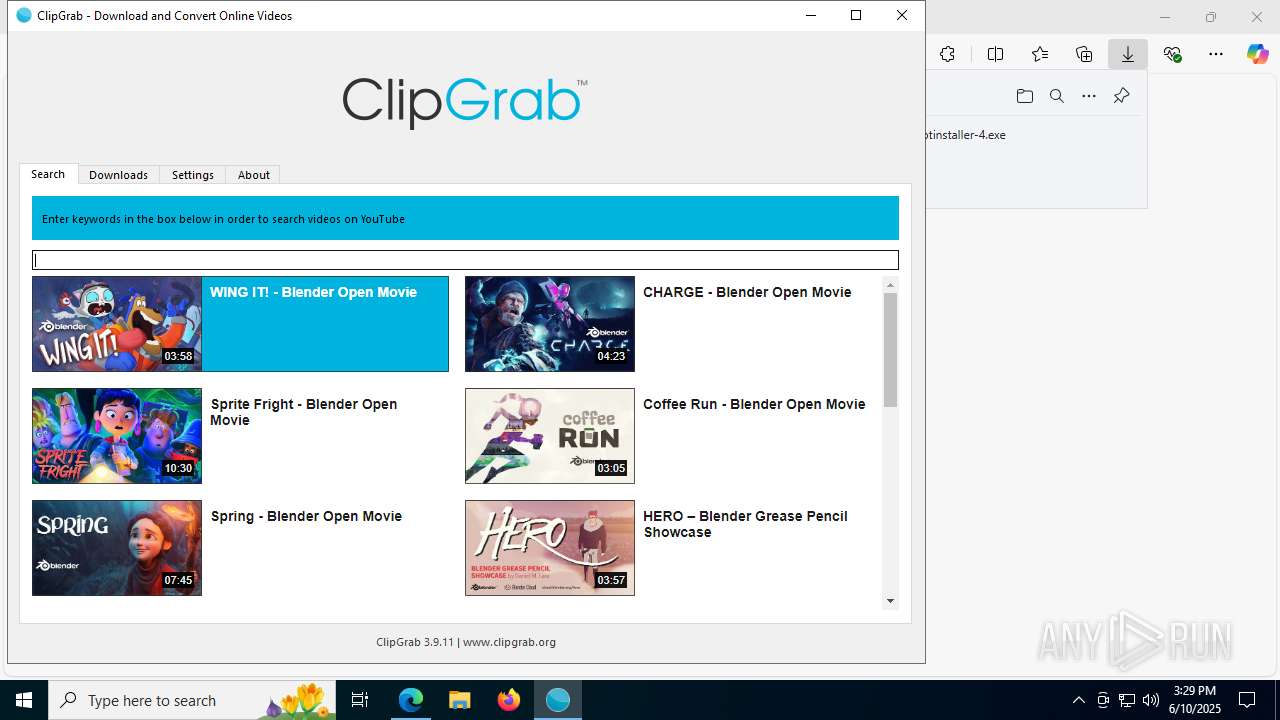Maximize the ClipGrab window
Image resolution: width=1280 pixels, height=720 pixels.
pyautogui.click(x=856, y=15)
